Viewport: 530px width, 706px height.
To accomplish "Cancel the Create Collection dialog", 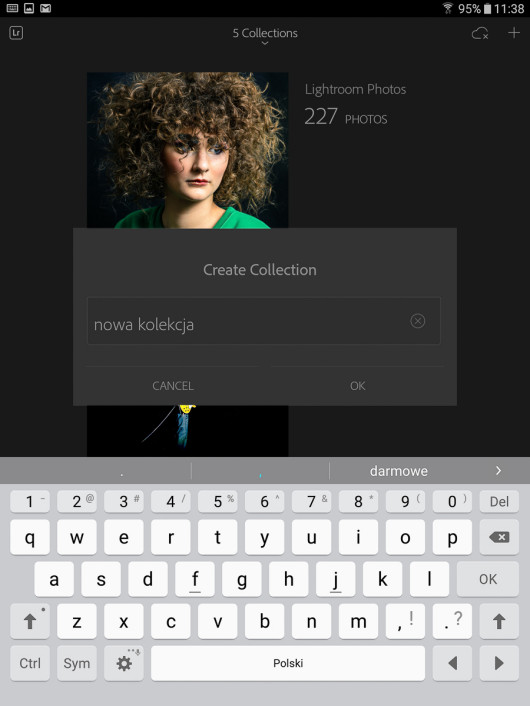I will [173, 386].
